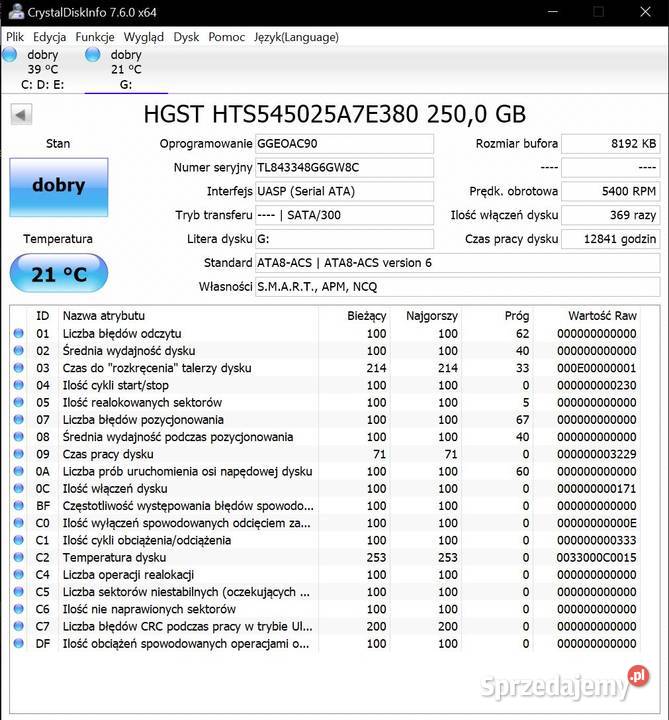Click the ID column header
This screenshot has height=720, width=669.
coord(42,316)
